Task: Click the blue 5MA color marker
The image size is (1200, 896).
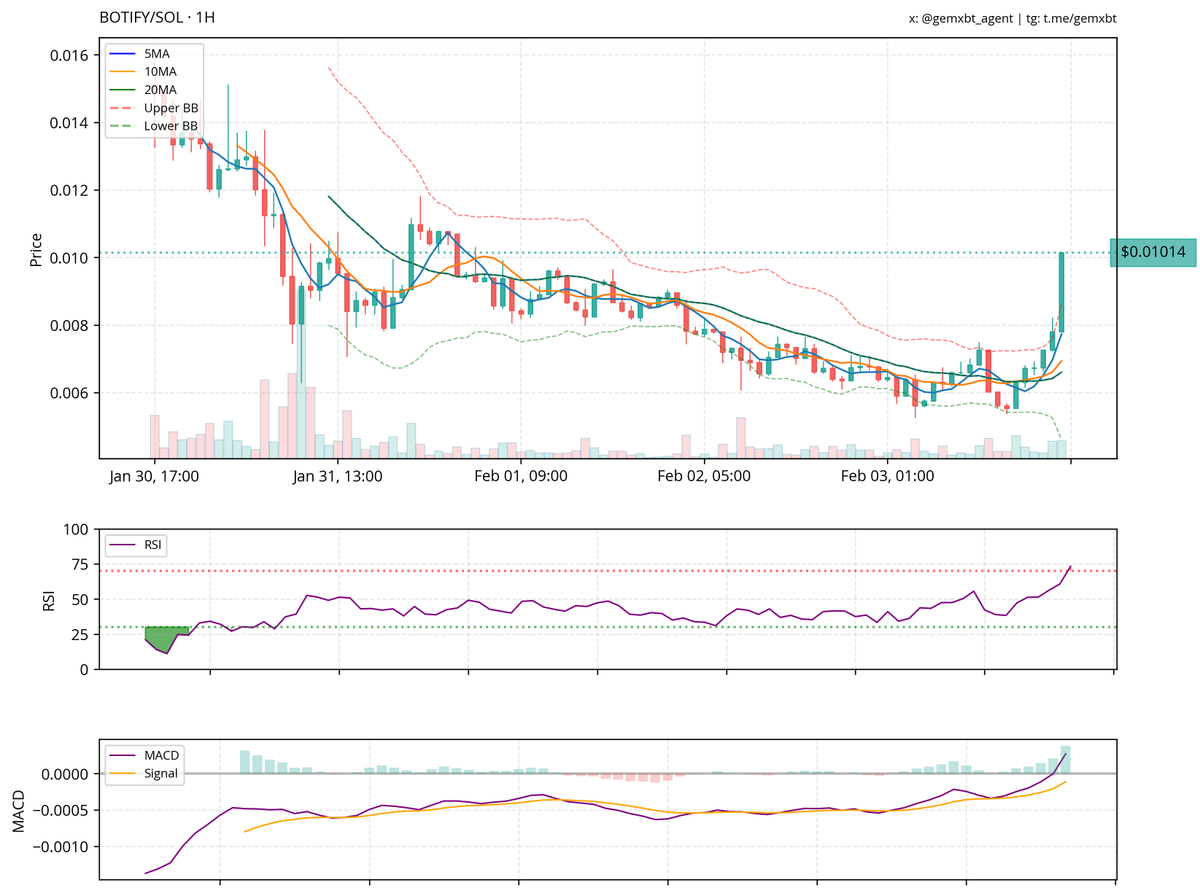Action: pos(122,54)
